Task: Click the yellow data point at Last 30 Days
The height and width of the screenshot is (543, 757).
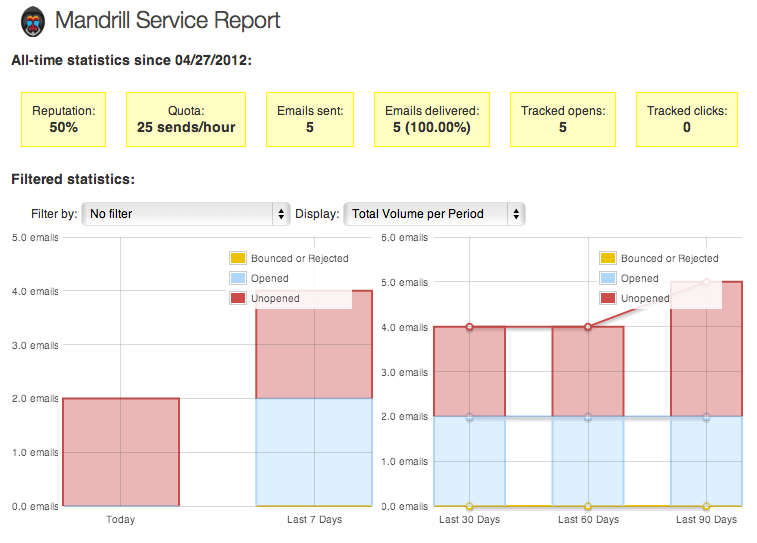Action: pyautogui.click(x=470, y=506)
